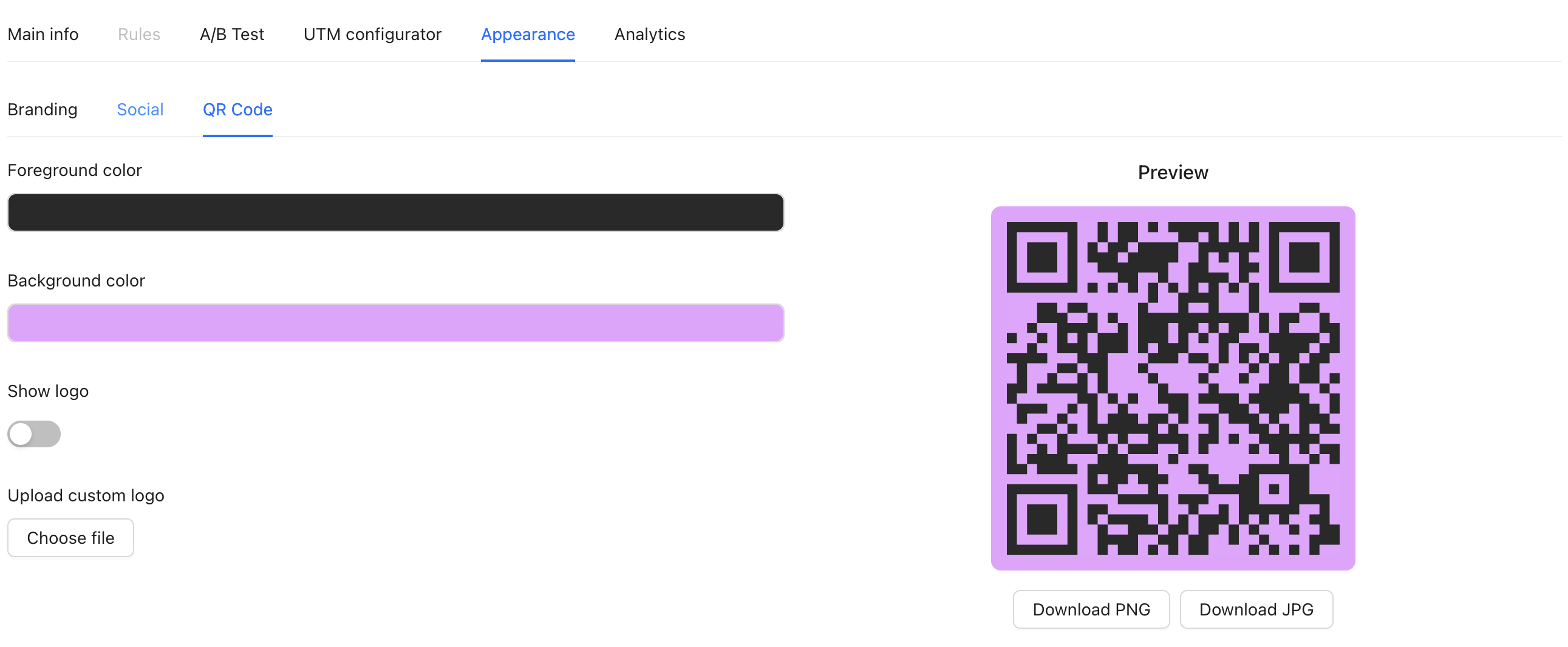
Task: Open the dark Foreground color picker
Action: tap(396, 212)
